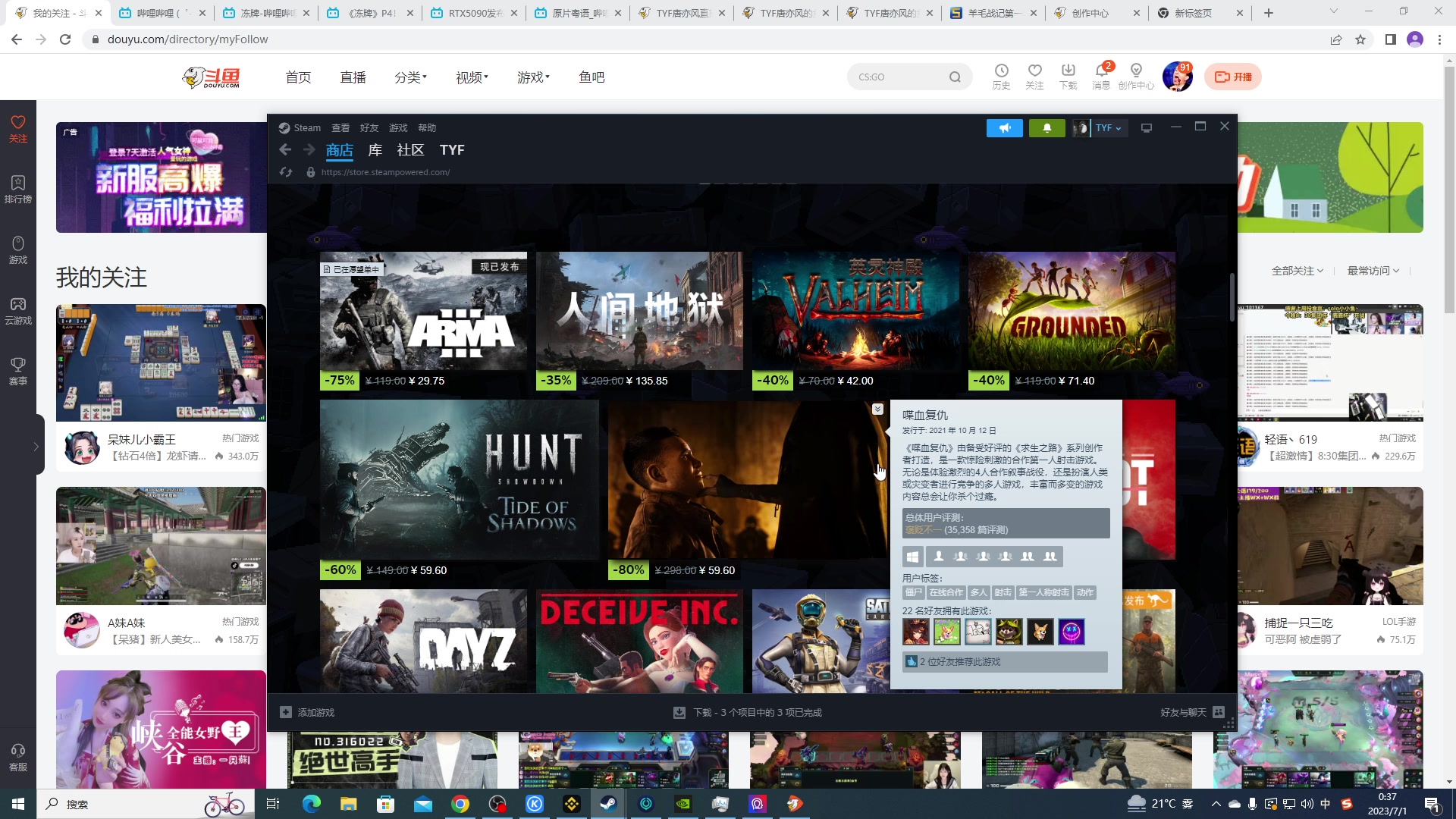
Task: Launch Nvidia app from the taskbar
Action: (683, 804)
